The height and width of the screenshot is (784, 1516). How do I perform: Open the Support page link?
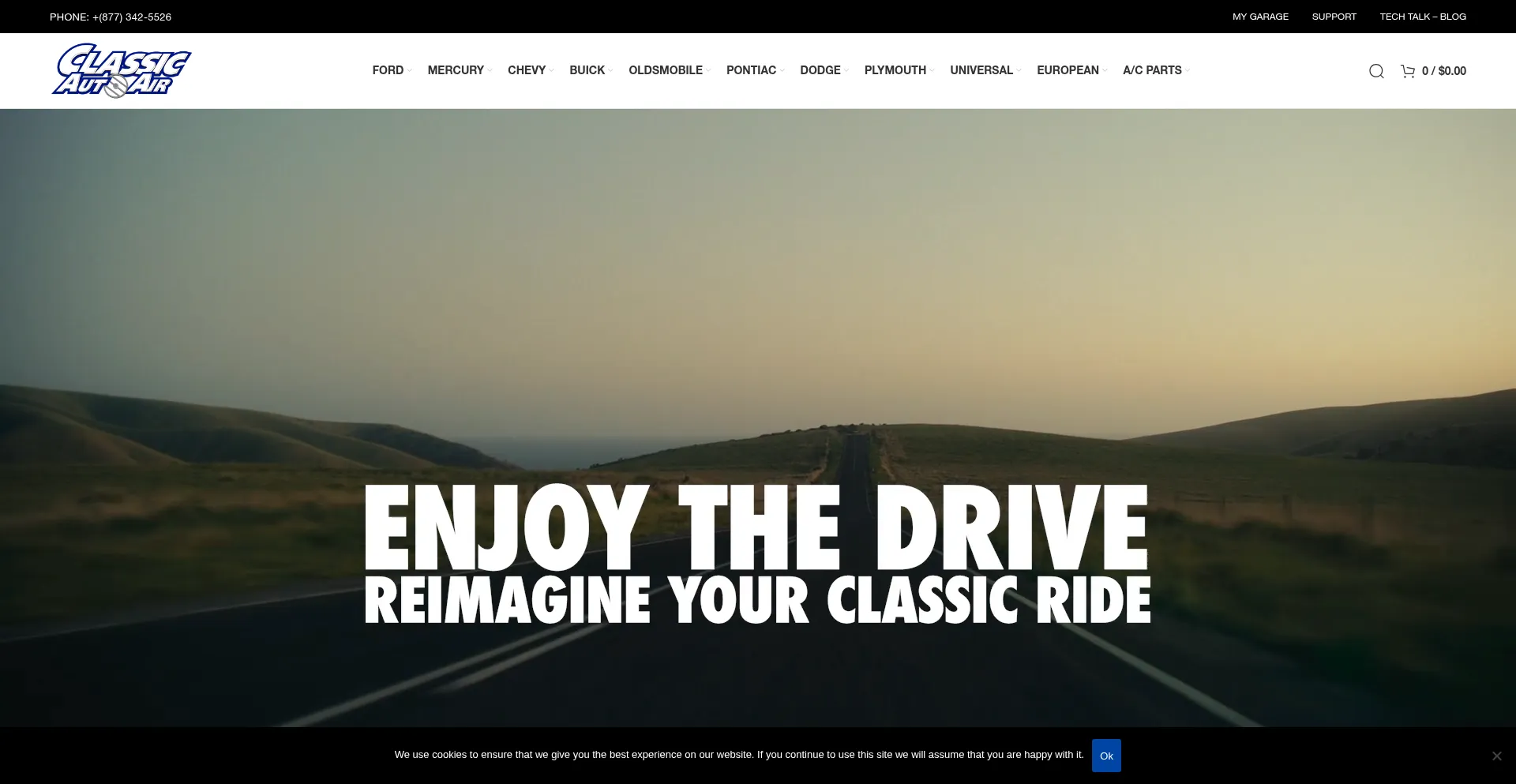pyautogui.click(x=1334, y=17)
